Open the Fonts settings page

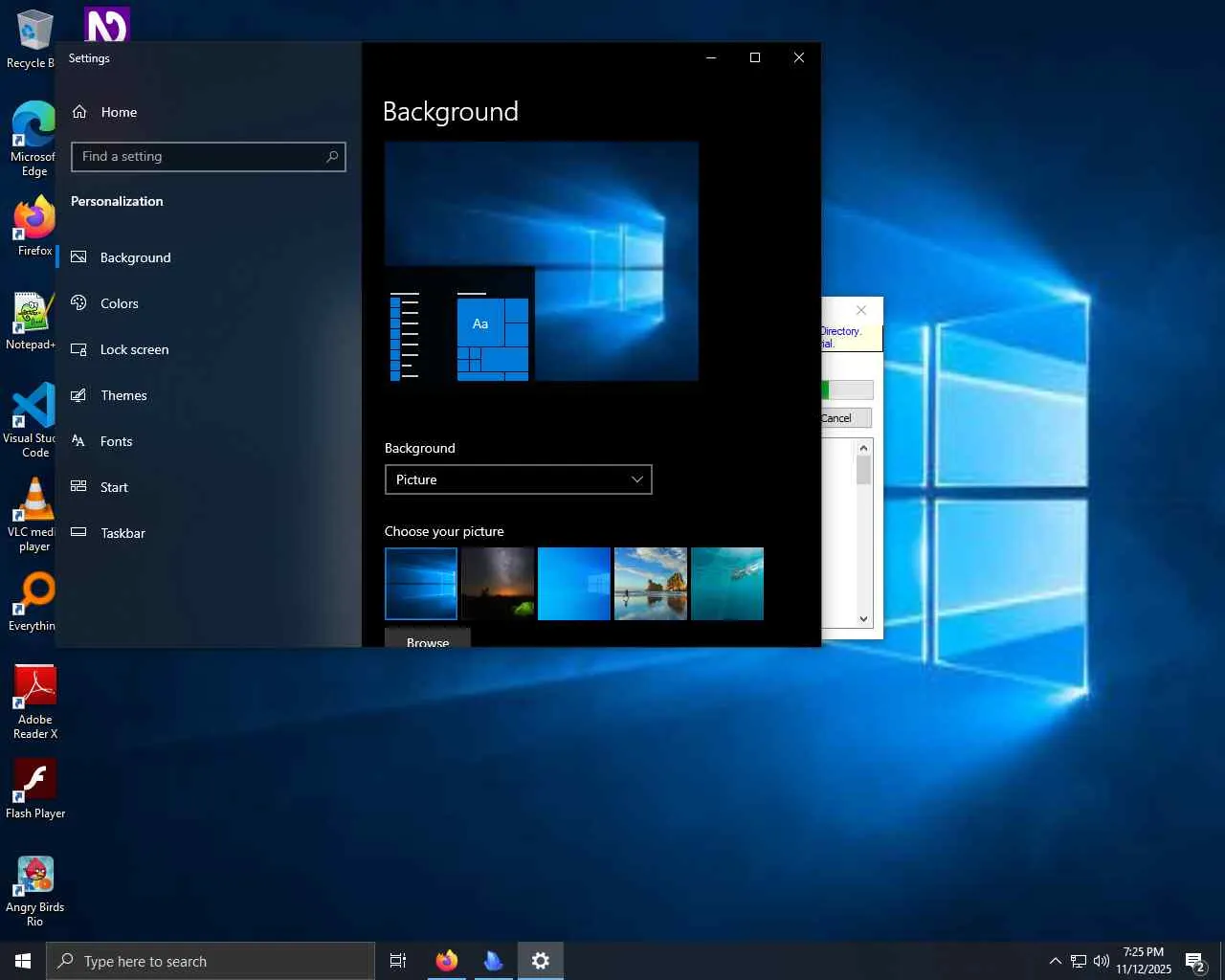tap(116, 441)
